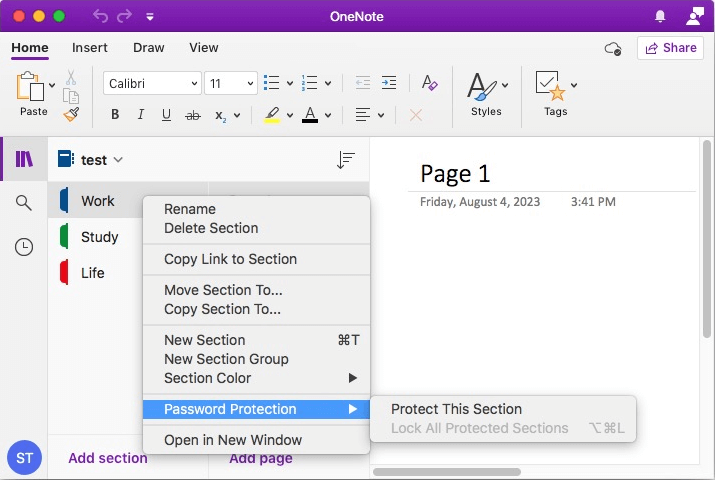The width and height of the screenshot is (715, 480).
Task: Open the notifications bell icon
Action: pyautogui.click(x=660, y=16)
